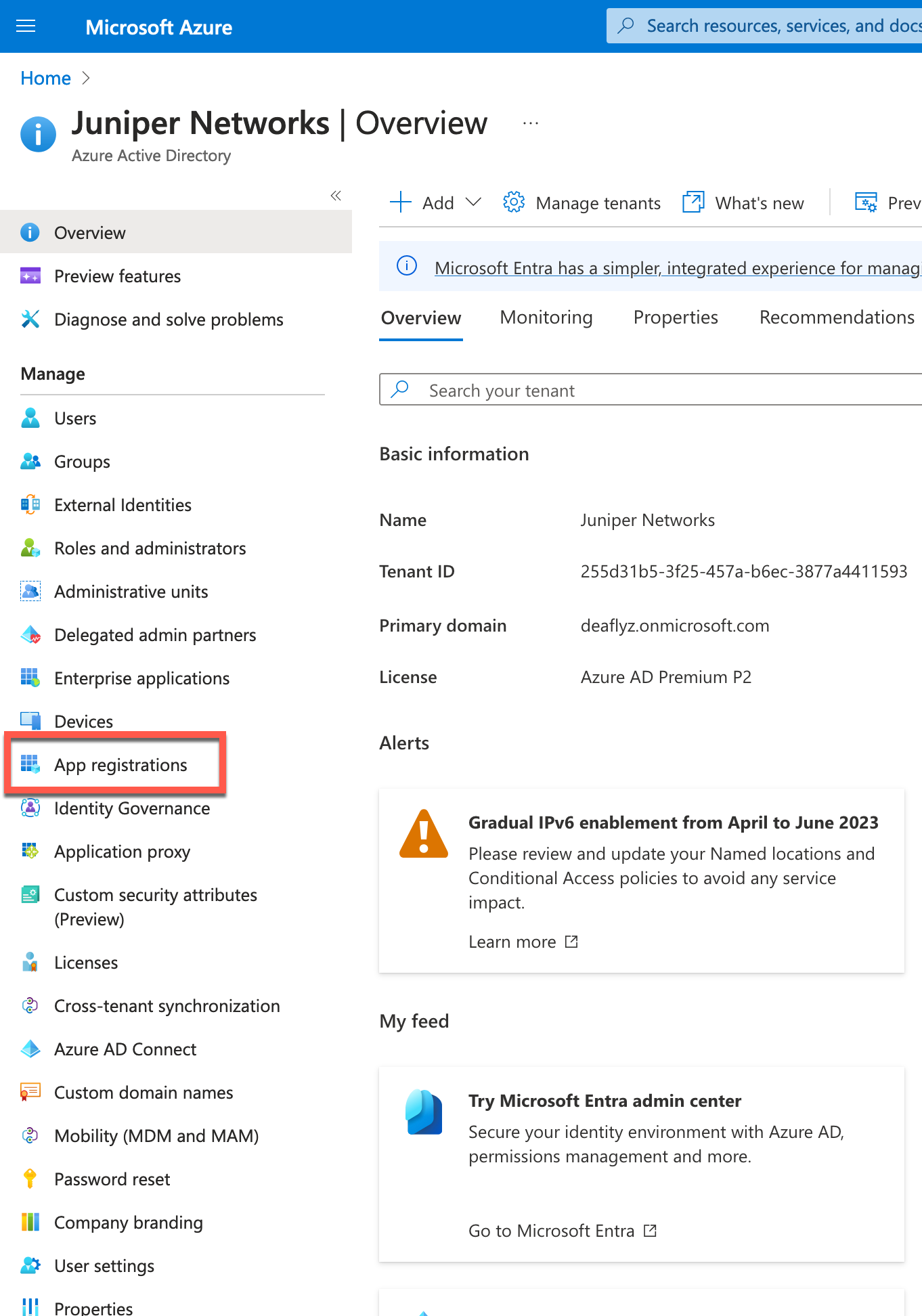Click the Azure AD Connect icon

[x=30, y=1049]
